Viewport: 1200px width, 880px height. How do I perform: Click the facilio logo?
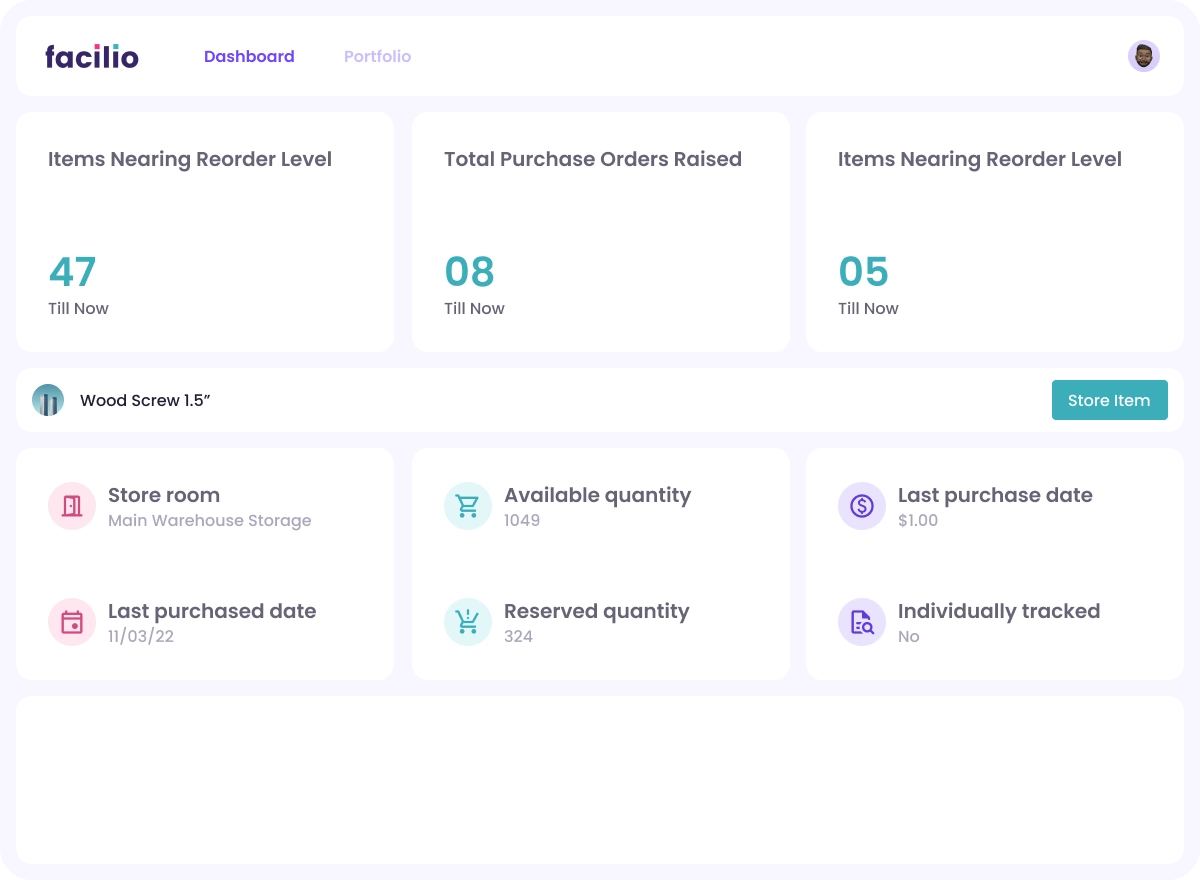click(92, 57)
